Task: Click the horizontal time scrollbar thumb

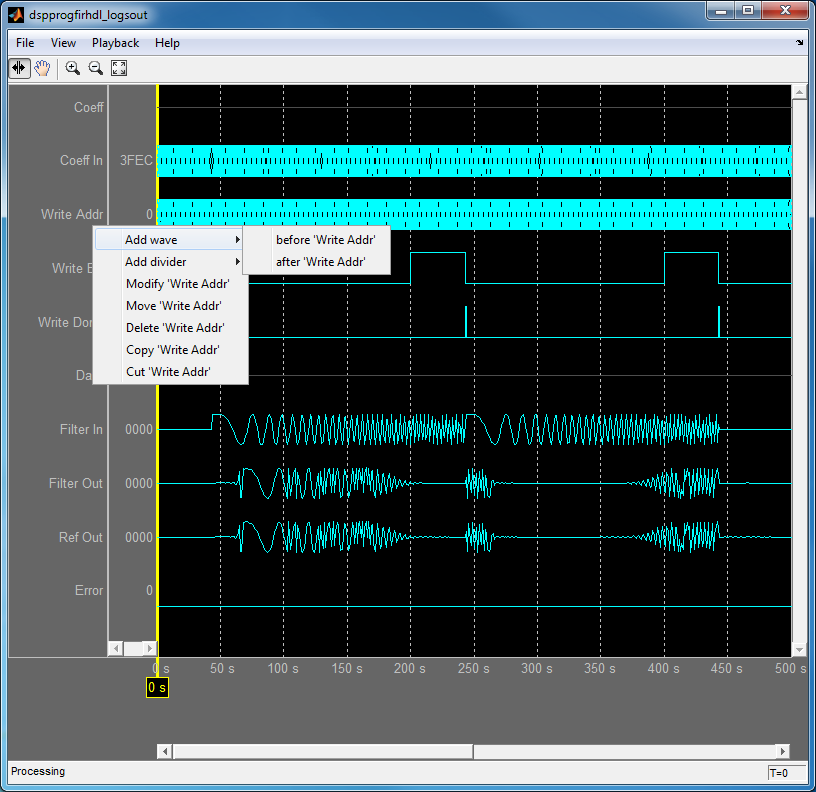Action: (x=323, y=751)
